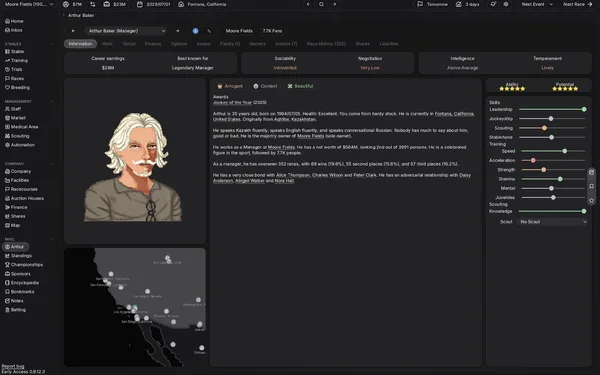
Task: Switch to the Work tab
Action: coord(107,44)
